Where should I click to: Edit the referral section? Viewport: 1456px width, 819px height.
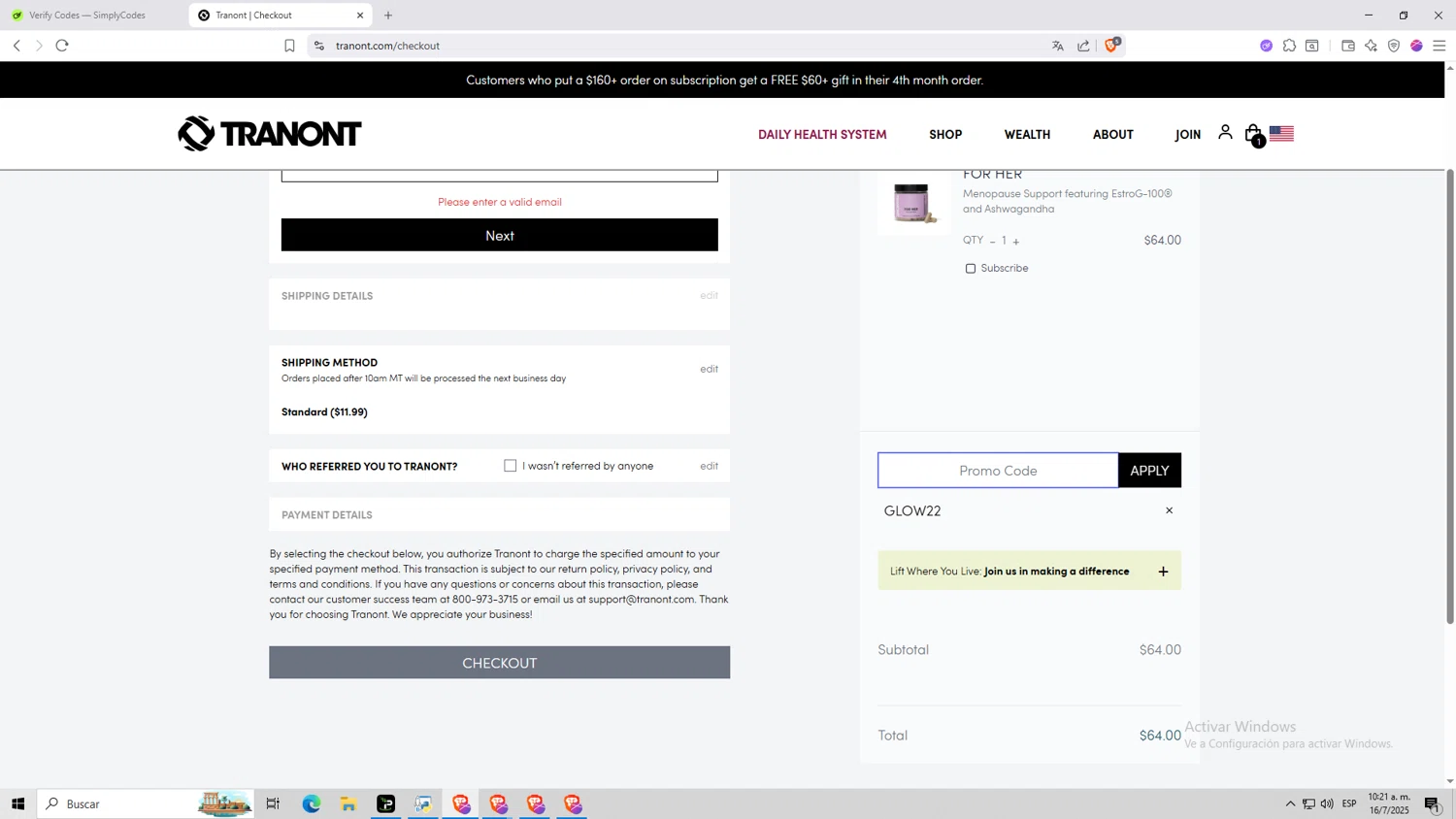tap(710, 466)
